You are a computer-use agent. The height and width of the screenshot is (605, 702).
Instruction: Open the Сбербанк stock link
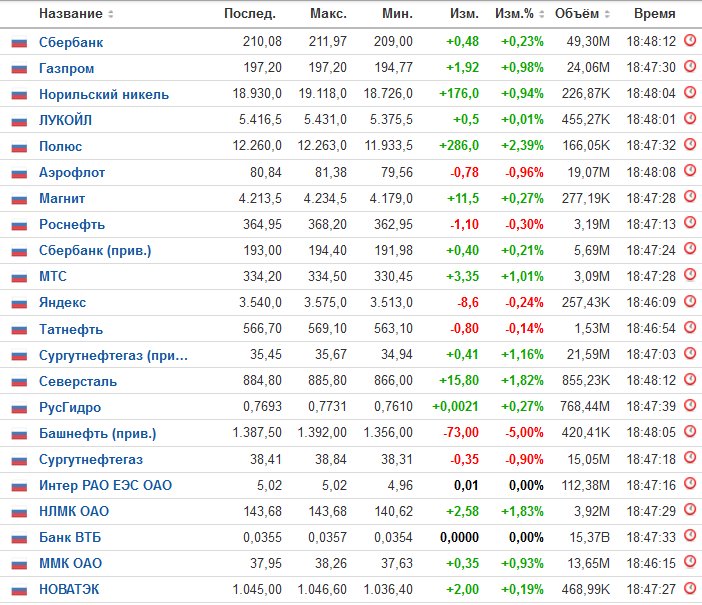click(71, 43)
